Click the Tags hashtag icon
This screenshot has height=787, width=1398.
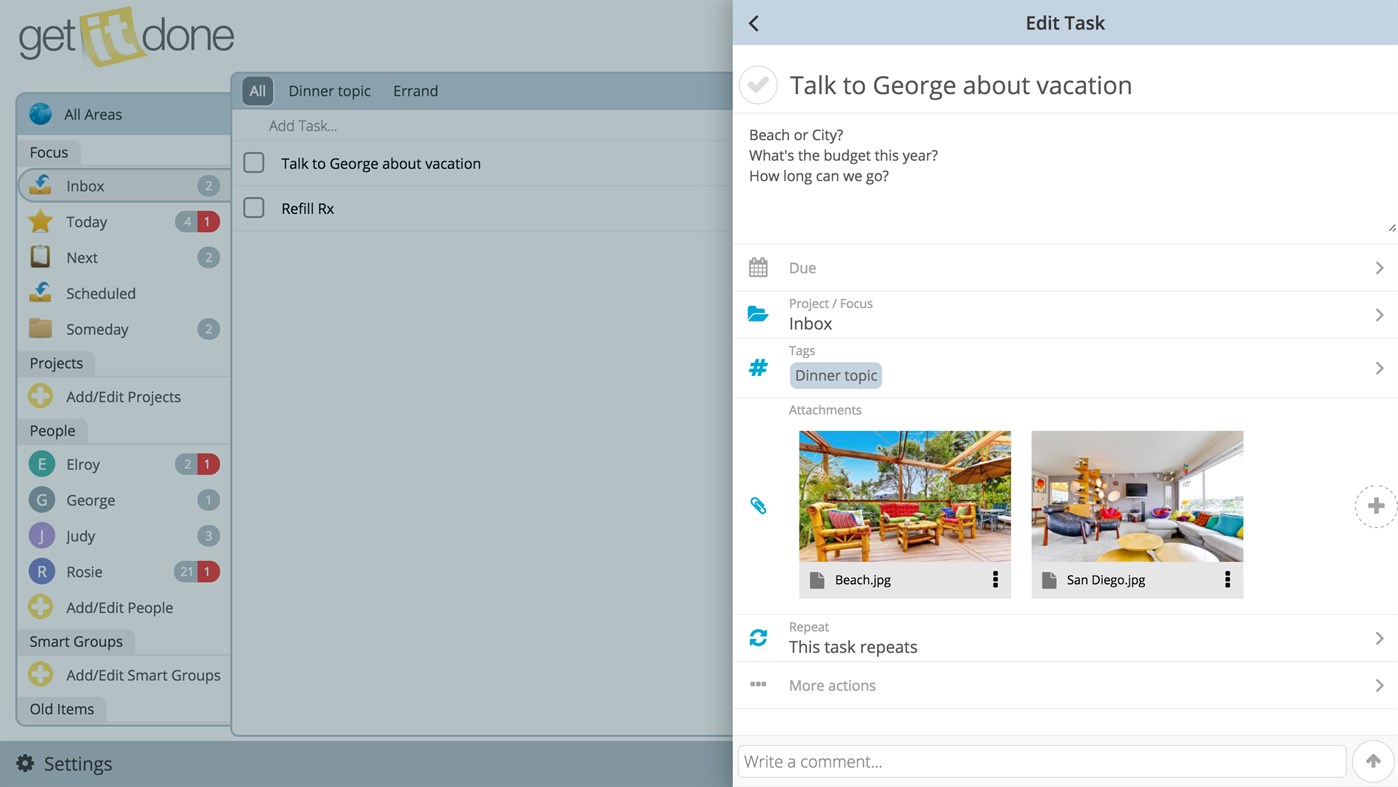coord(757,367)
